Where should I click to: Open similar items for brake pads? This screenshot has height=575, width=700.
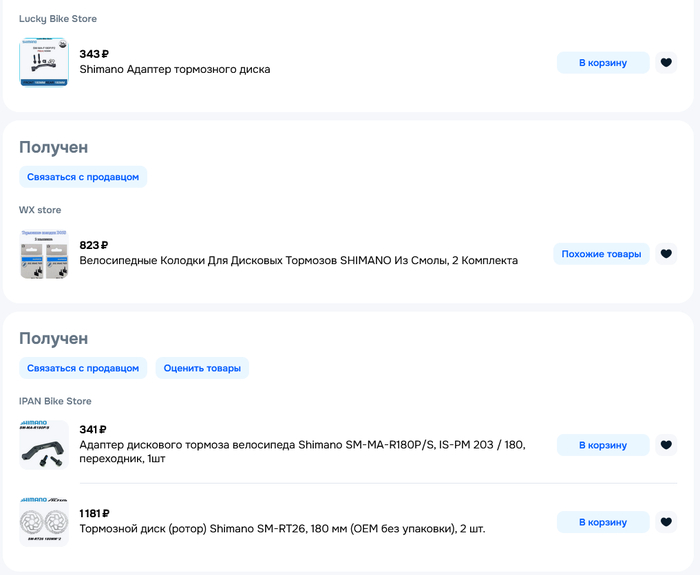[601, 254]
